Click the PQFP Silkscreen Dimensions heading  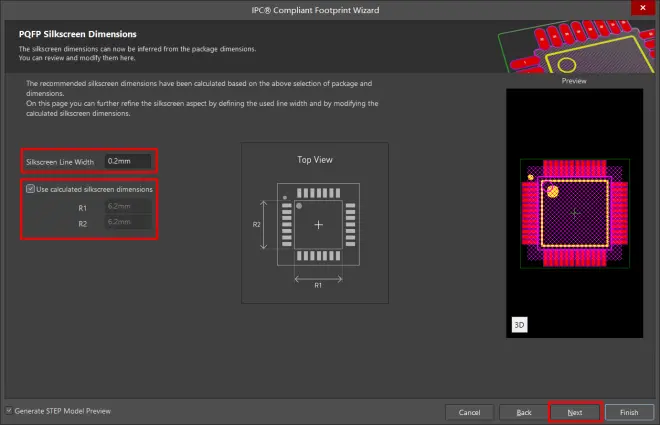(77, 34)
